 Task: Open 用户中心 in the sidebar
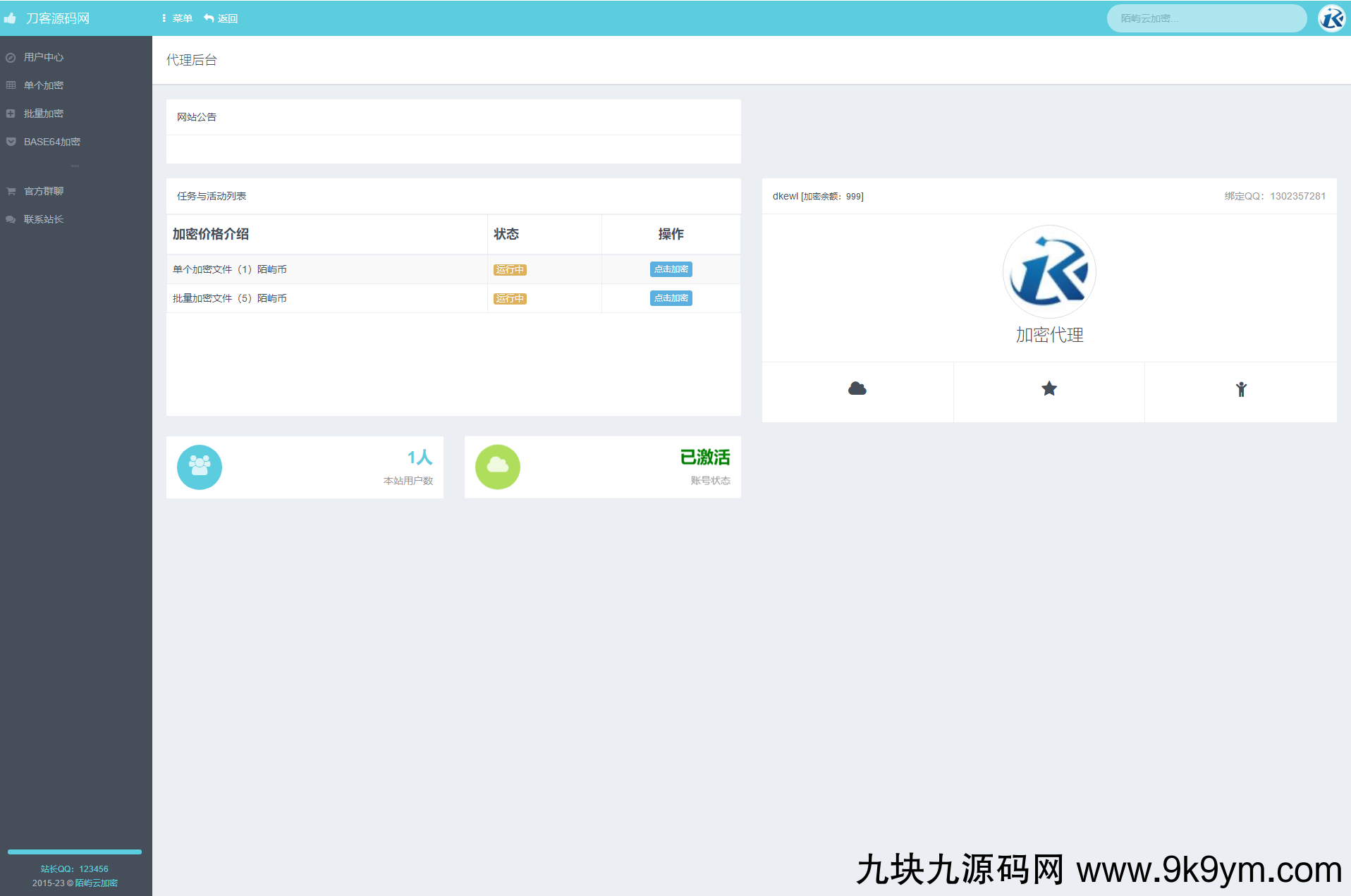pyautogui.click(x=44, y=57)
